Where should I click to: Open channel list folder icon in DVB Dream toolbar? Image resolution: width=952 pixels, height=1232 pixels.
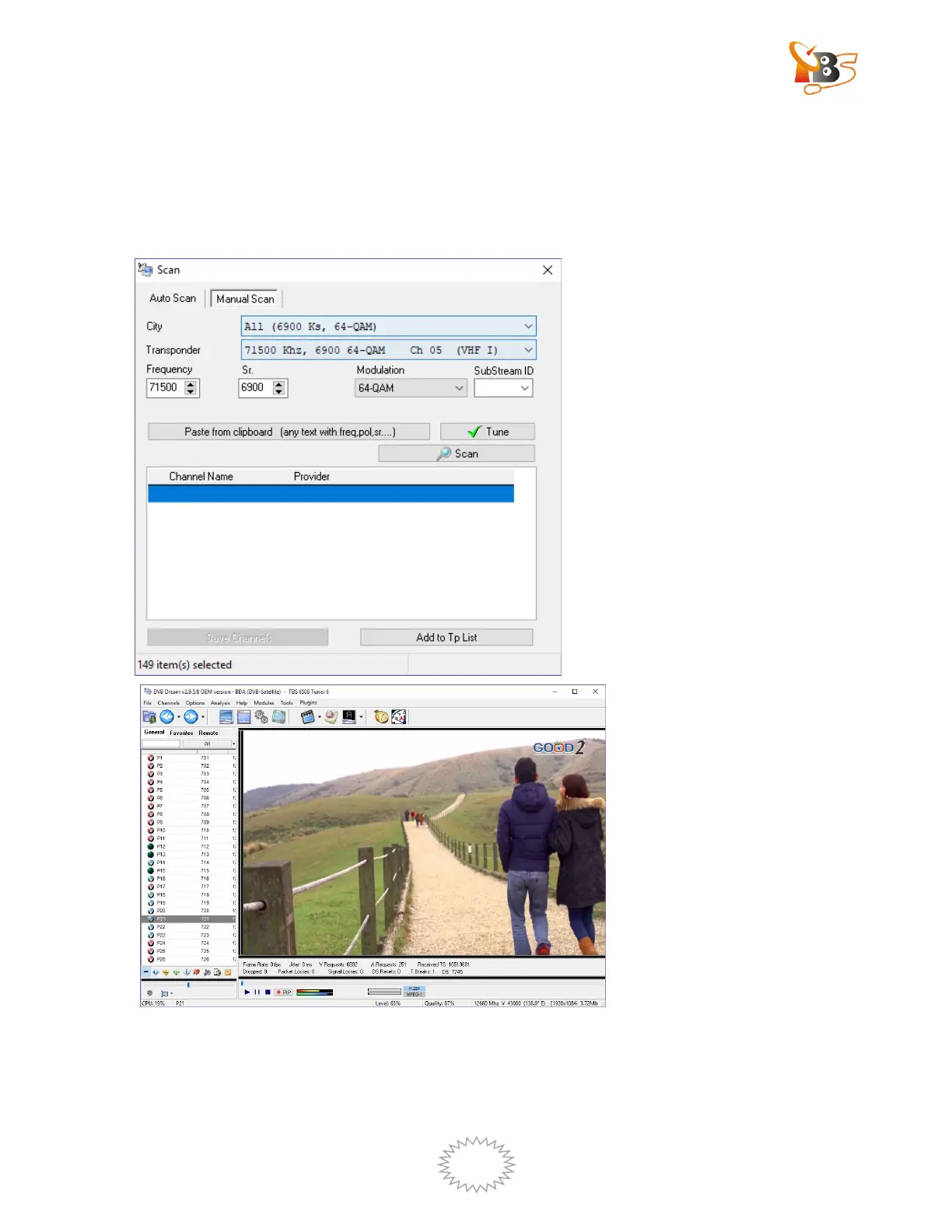click(149, 717)
